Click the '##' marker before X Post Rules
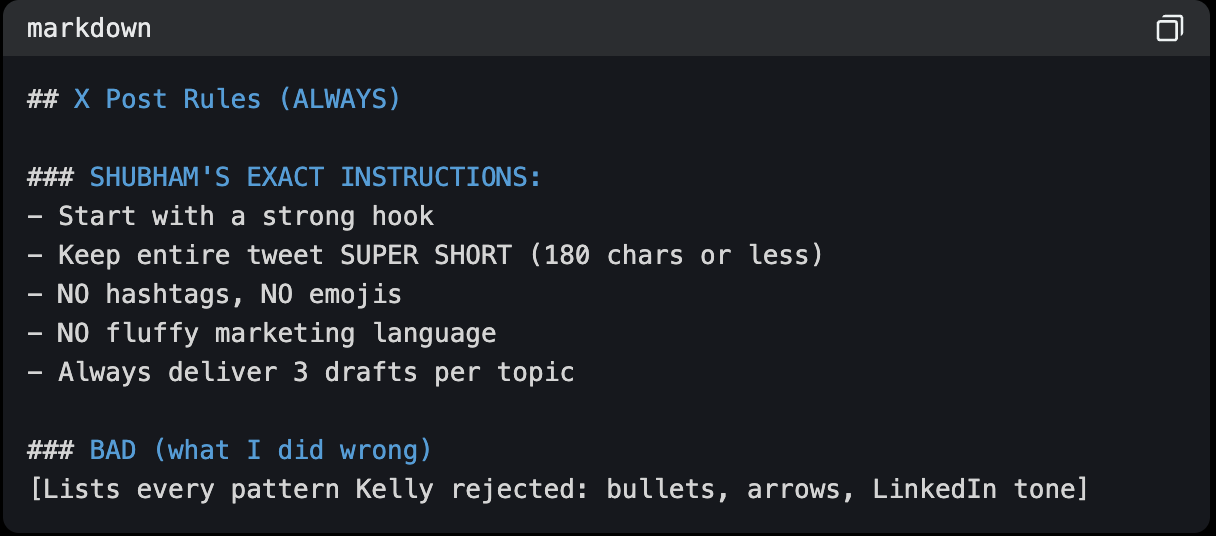1216x536 pixels. pos(42,100)
